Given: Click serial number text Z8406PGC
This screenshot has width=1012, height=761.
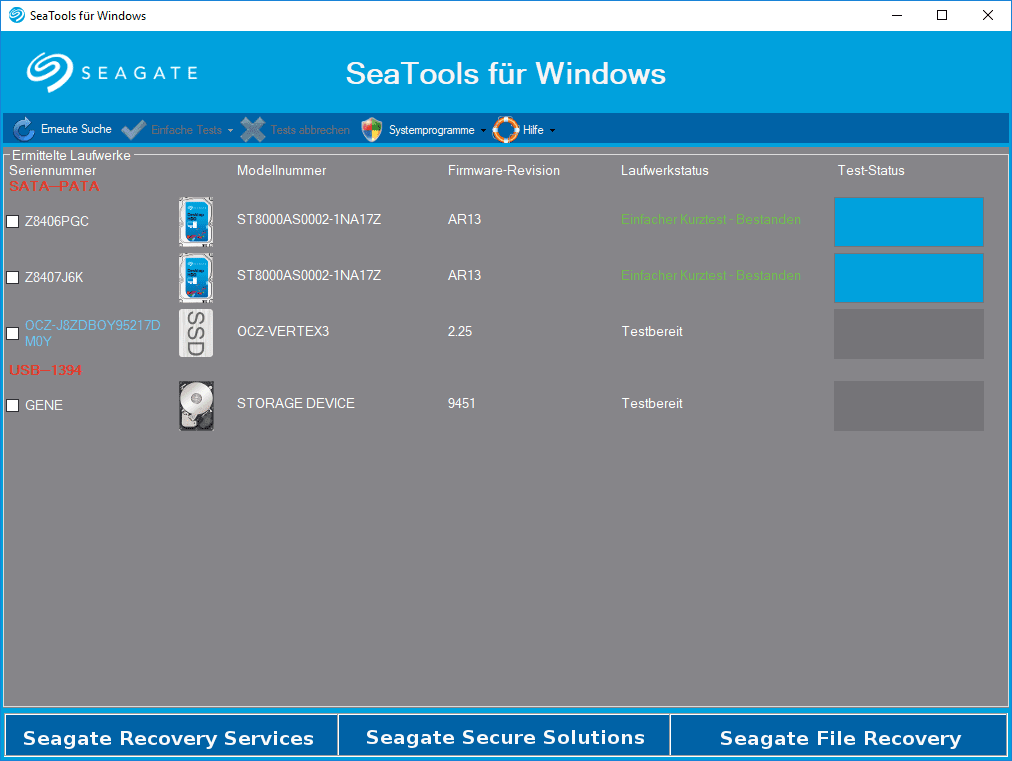Looking at the screenshot, I should coord(57,221).
